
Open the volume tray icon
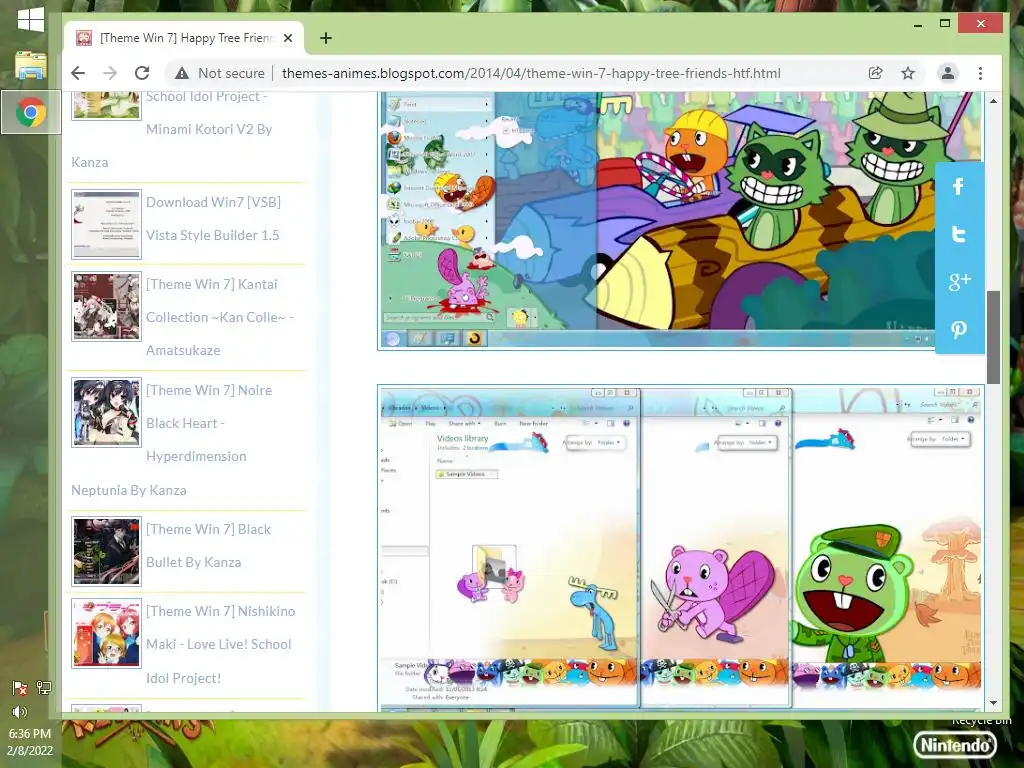coord(20,712)
